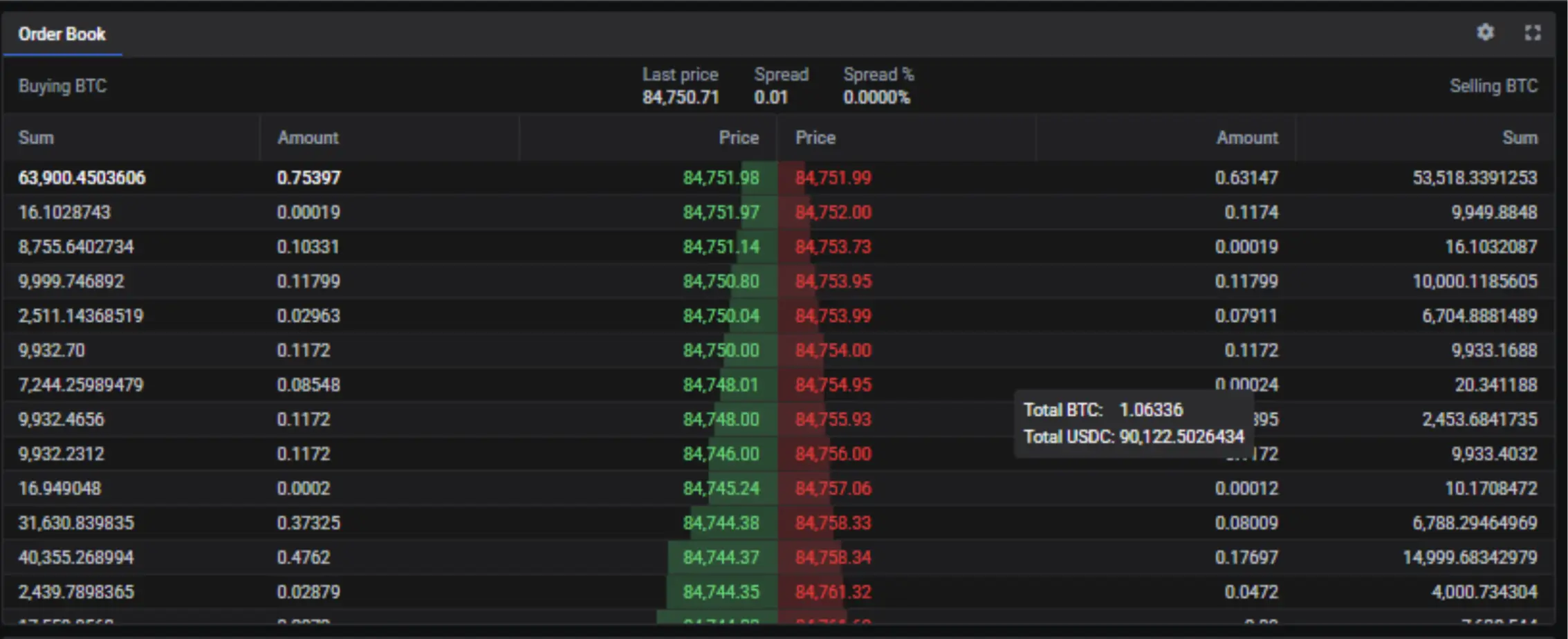Click the ask price 84,751.99

833,178
